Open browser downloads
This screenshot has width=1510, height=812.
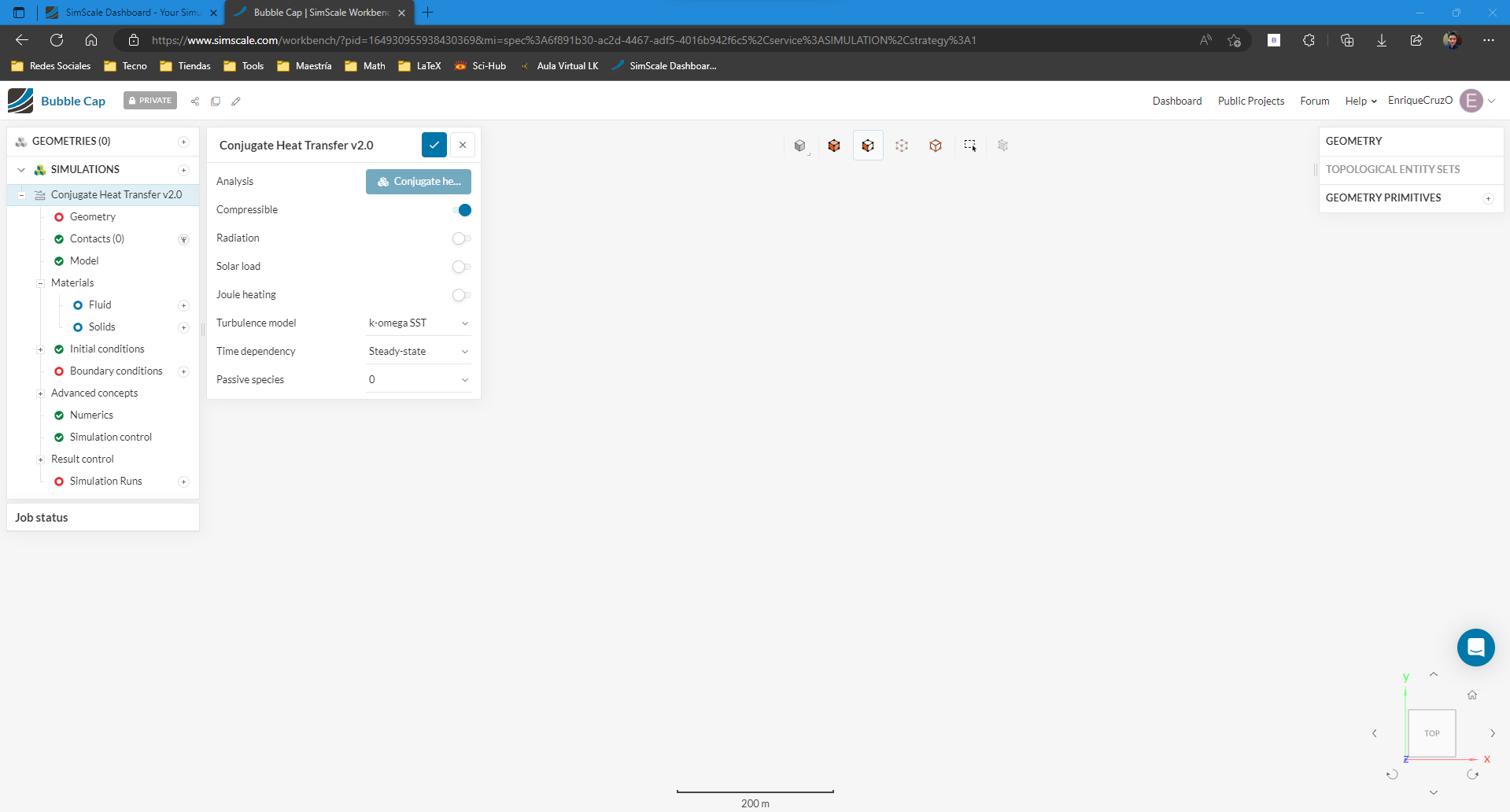(x=1382, y=40)
